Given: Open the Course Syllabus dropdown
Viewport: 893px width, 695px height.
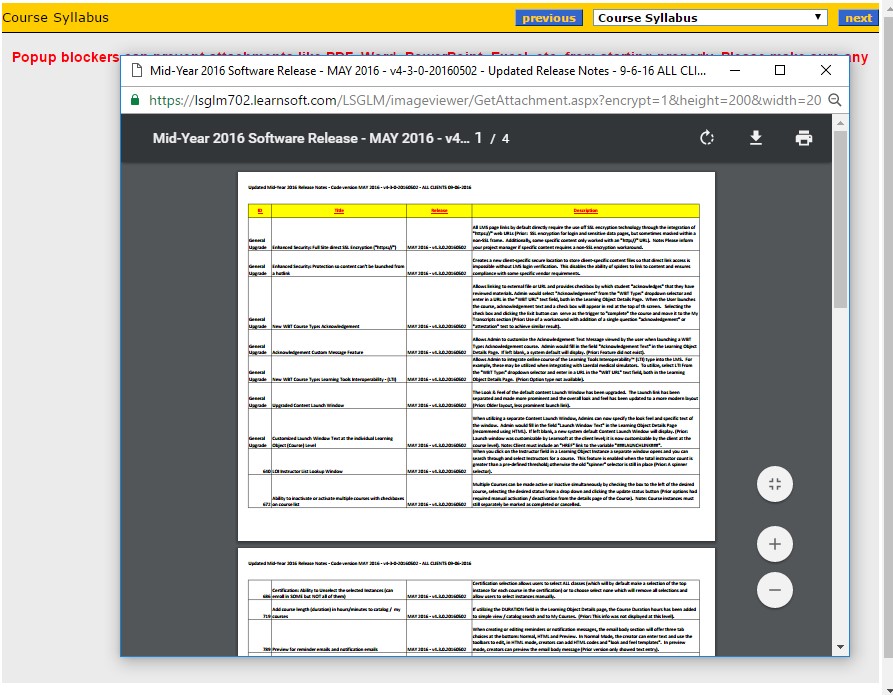Looking at the screenshot, I should click(710, 18).
